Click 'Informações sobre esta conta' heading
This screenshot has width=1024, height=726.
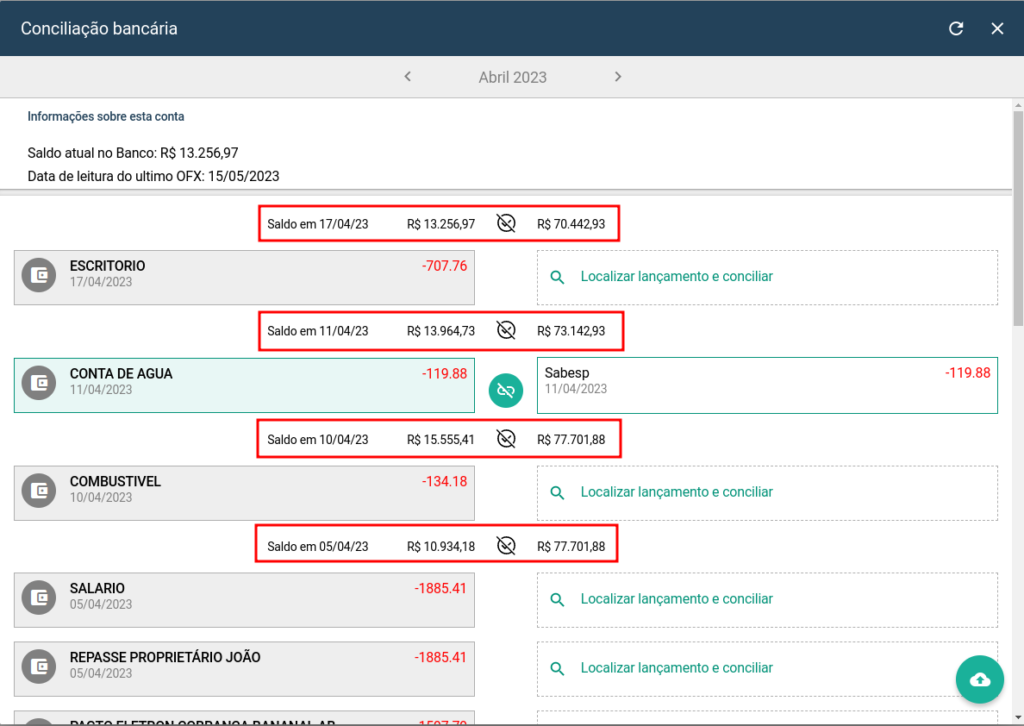point(106,116)
